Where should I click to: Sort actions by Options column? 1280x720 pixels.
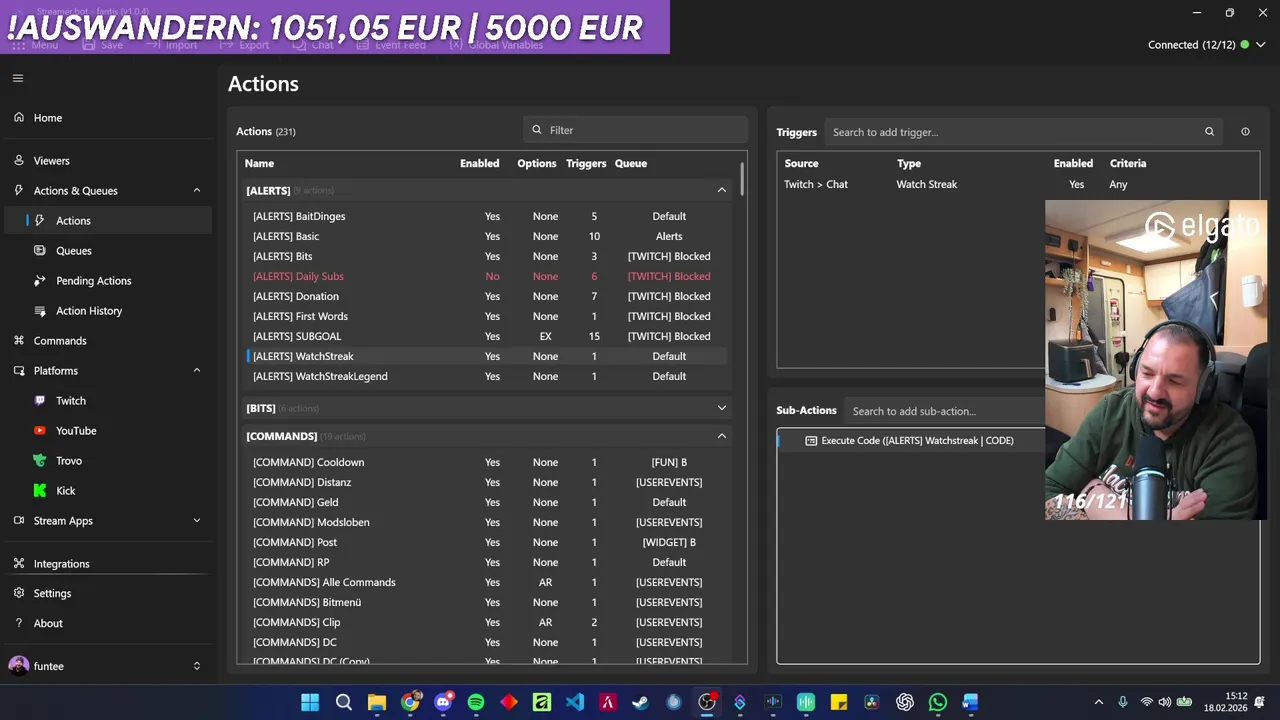click(537, 163)
